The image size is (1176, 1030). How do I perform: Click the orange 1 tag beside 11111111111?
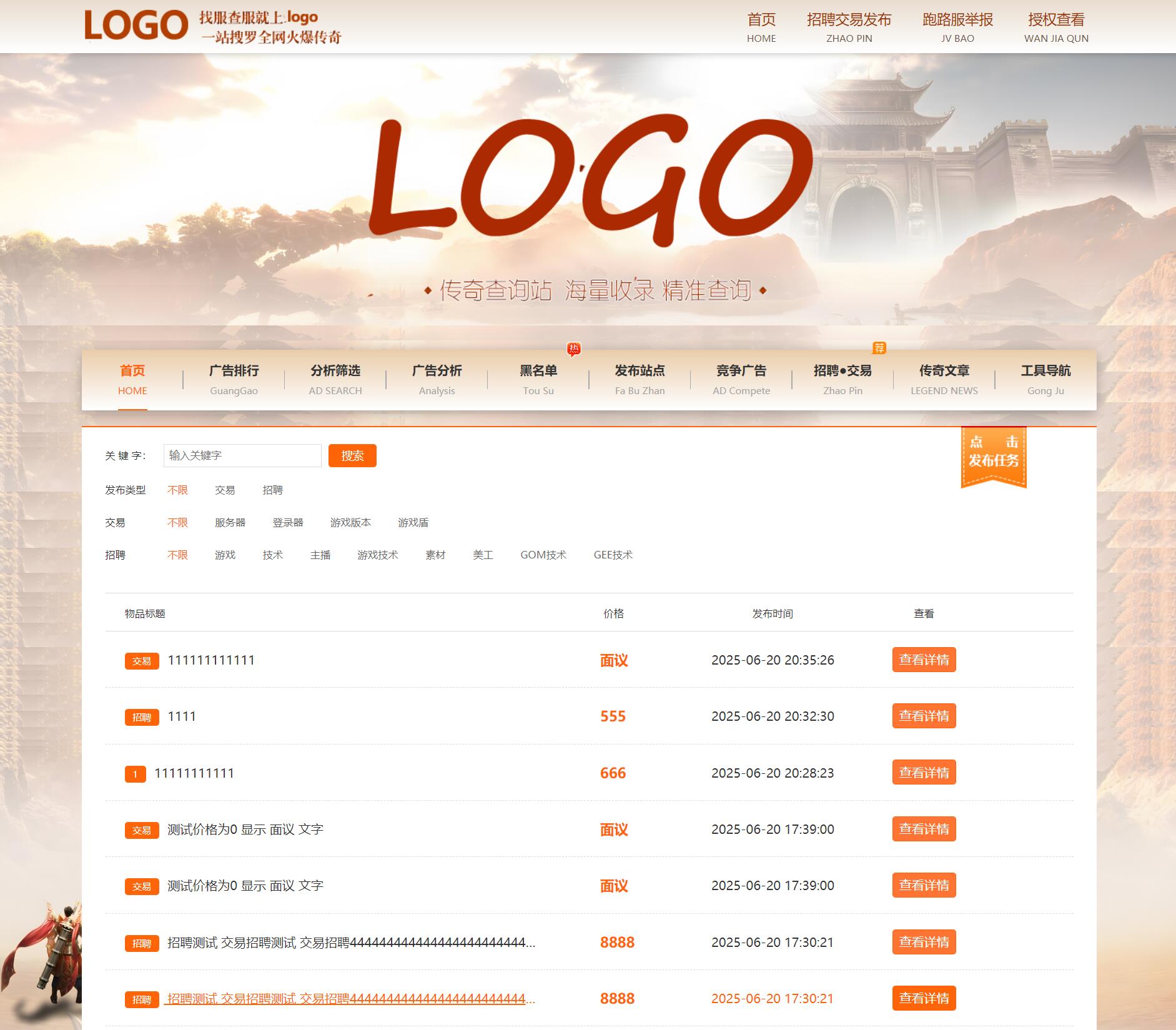pyautogui.click(x=135, y=774)
